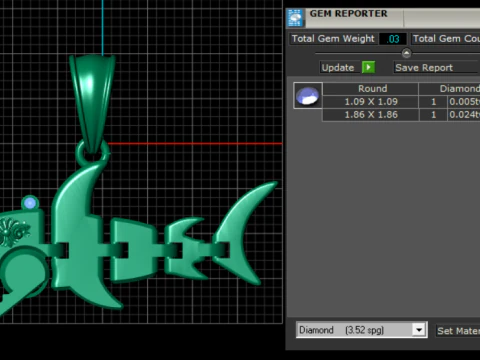The image size is (480, 360).
Task: Click the Gem Reporter panel icon
Action: click(x=295, y=17)
